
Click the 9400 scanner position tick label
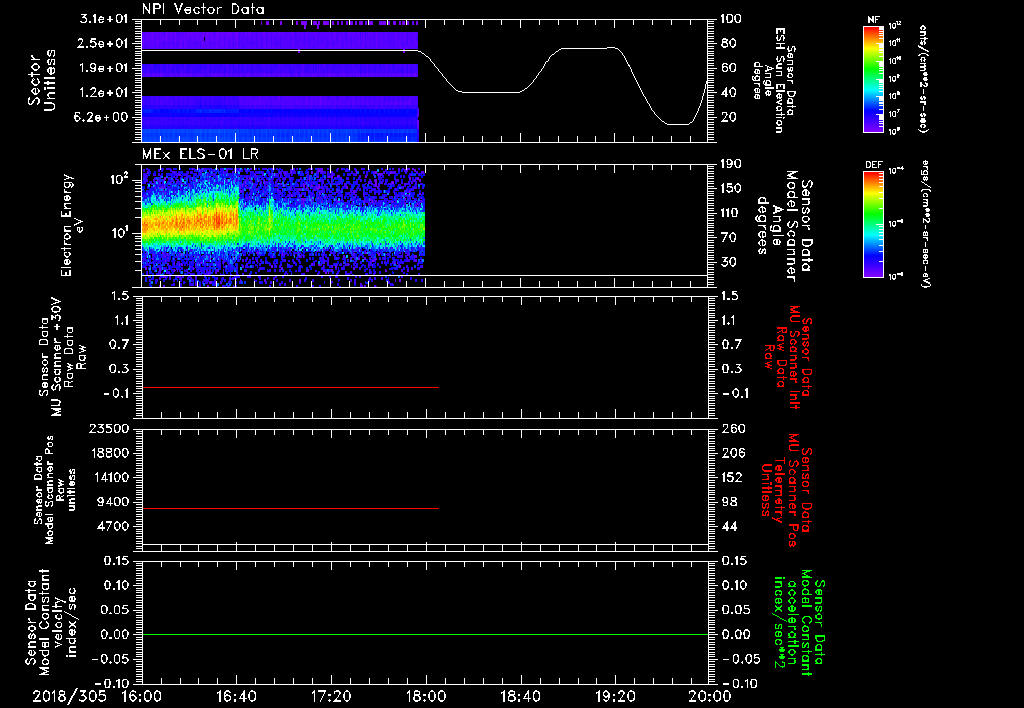(x=112, y=502)
